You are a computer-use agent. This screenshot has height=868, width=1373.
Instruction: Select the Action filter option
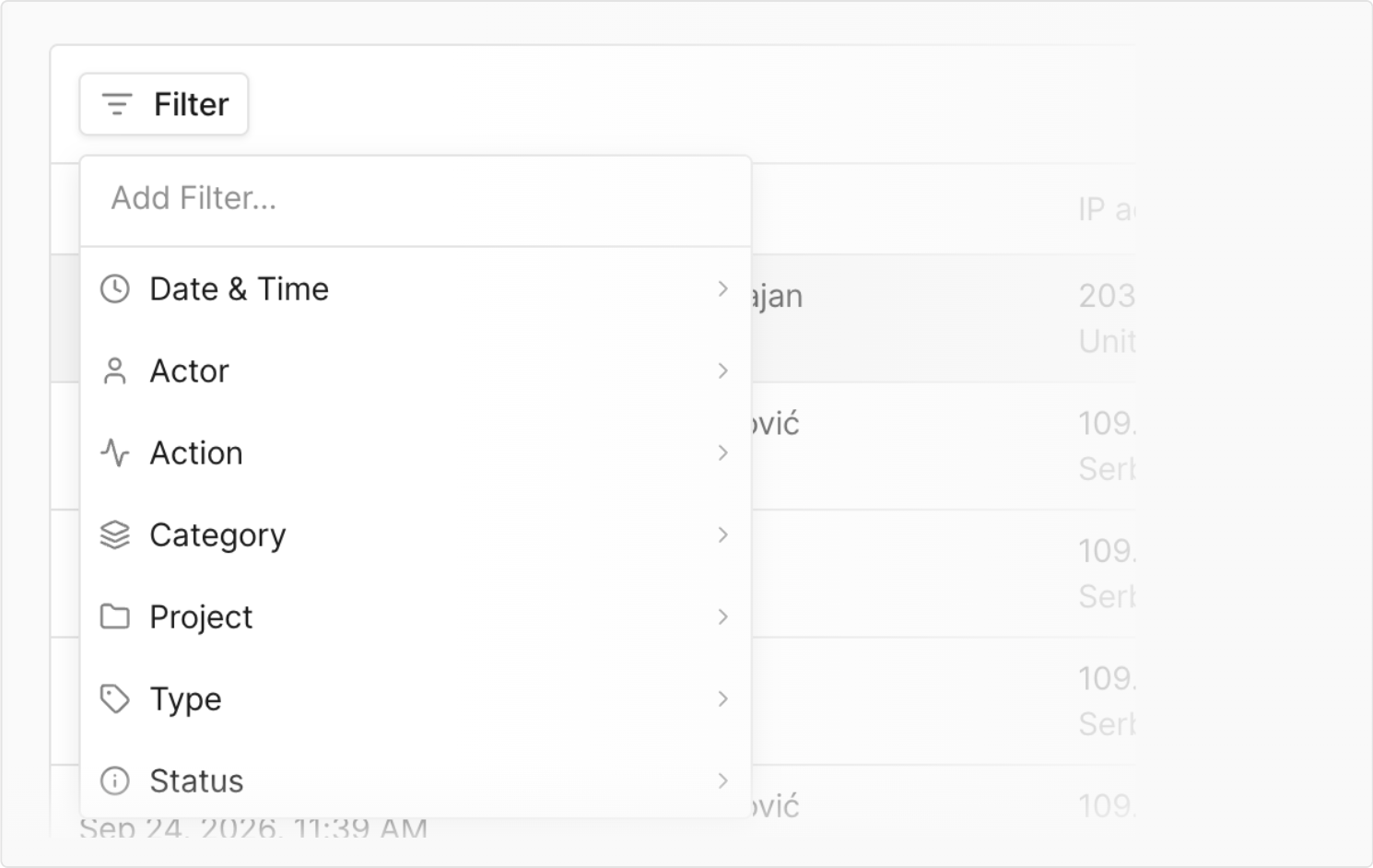click(x=416, y=452)
